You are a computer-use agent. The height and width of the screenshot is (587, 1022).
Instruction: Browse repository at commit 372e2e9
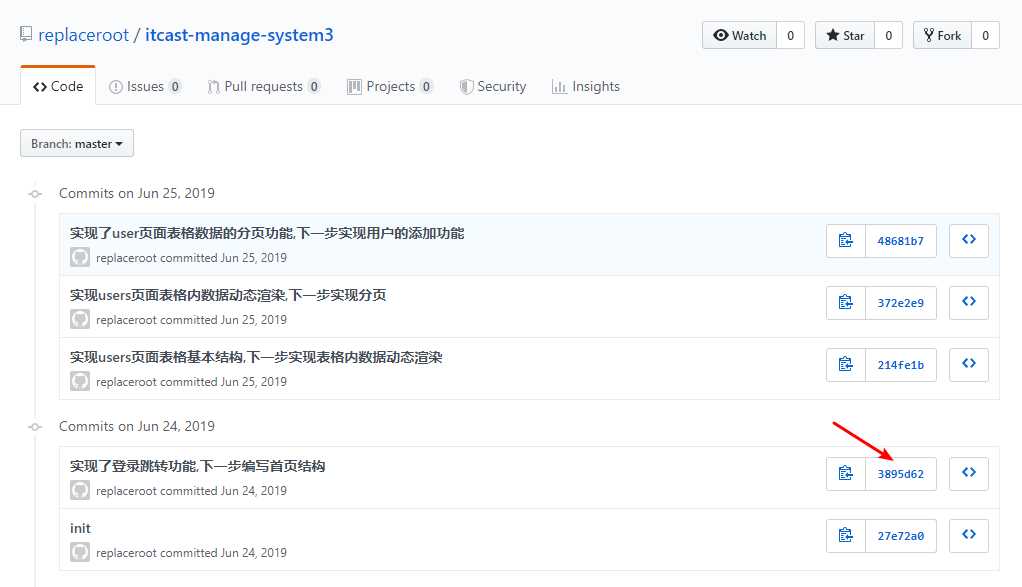pyautogui.click(x=969, y=302)
